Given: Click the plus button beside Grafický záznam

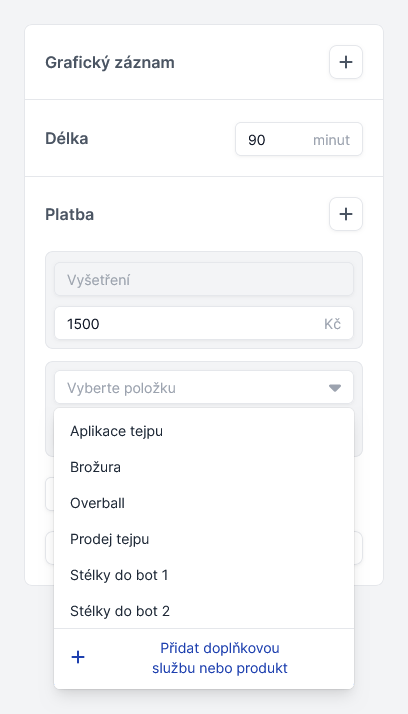Looking at the screenshot, I should pyautogui.click(x=346, y=62).
